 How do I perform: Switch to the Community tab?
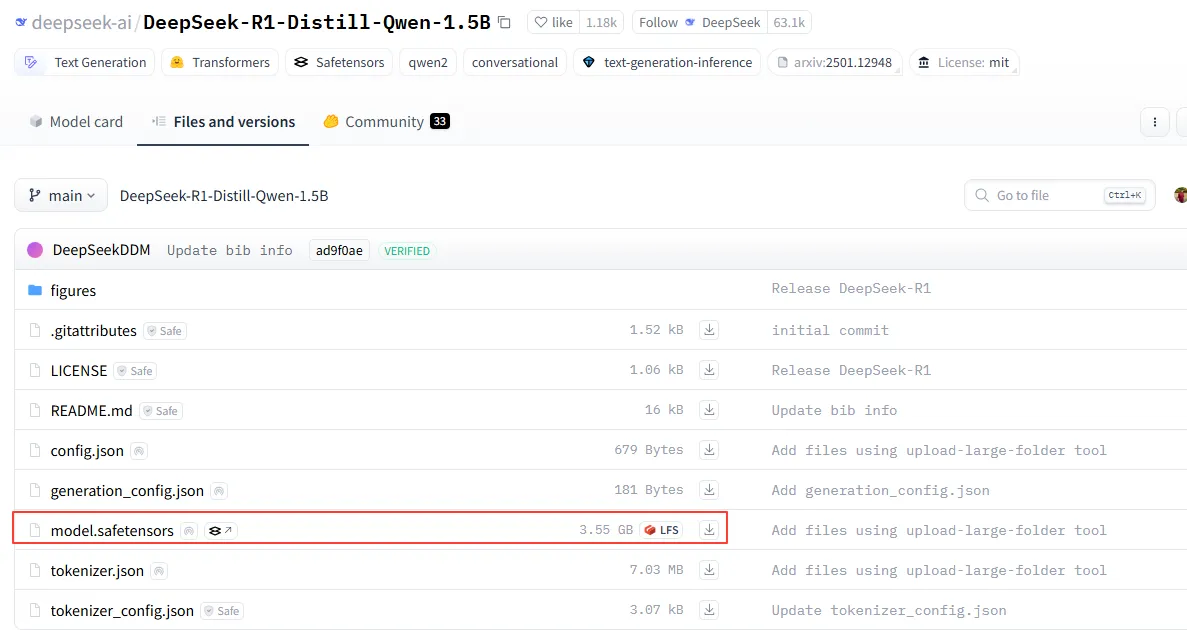tap(386, 122)
